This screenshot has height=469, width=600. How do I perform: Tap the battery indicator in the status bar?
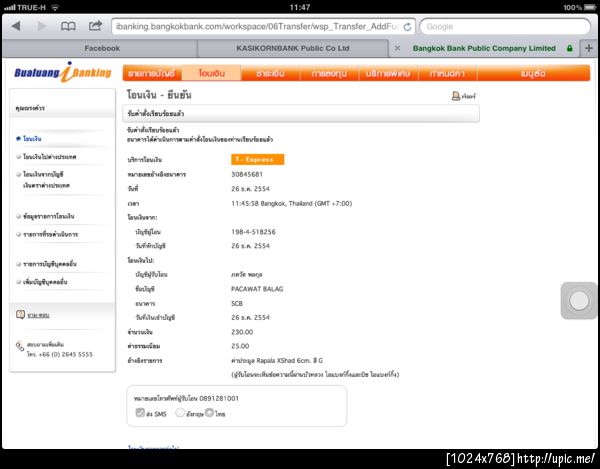pyautogui.click(x=590, y=7)
